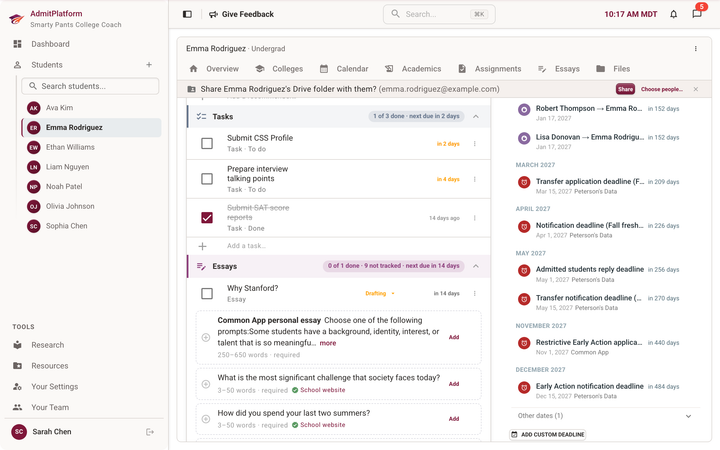Click Ethan Williams' EW avatar
Viewport: 720px width, 450px height.
[x=34, y=147]
